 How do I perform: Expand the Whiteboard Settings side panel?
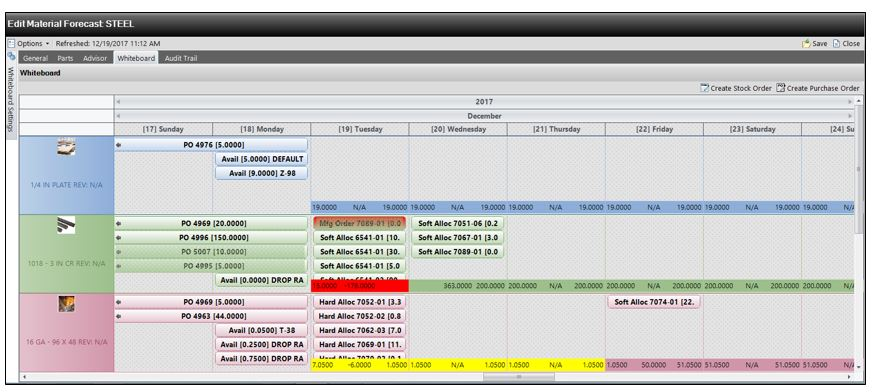pos(10,100)
